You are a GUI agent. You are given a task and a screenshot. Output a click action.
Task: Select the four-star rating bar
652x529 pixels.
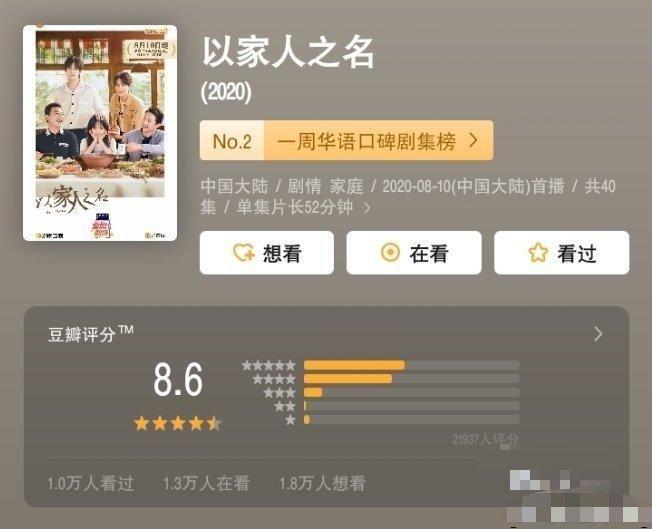[x=412, y=378]
